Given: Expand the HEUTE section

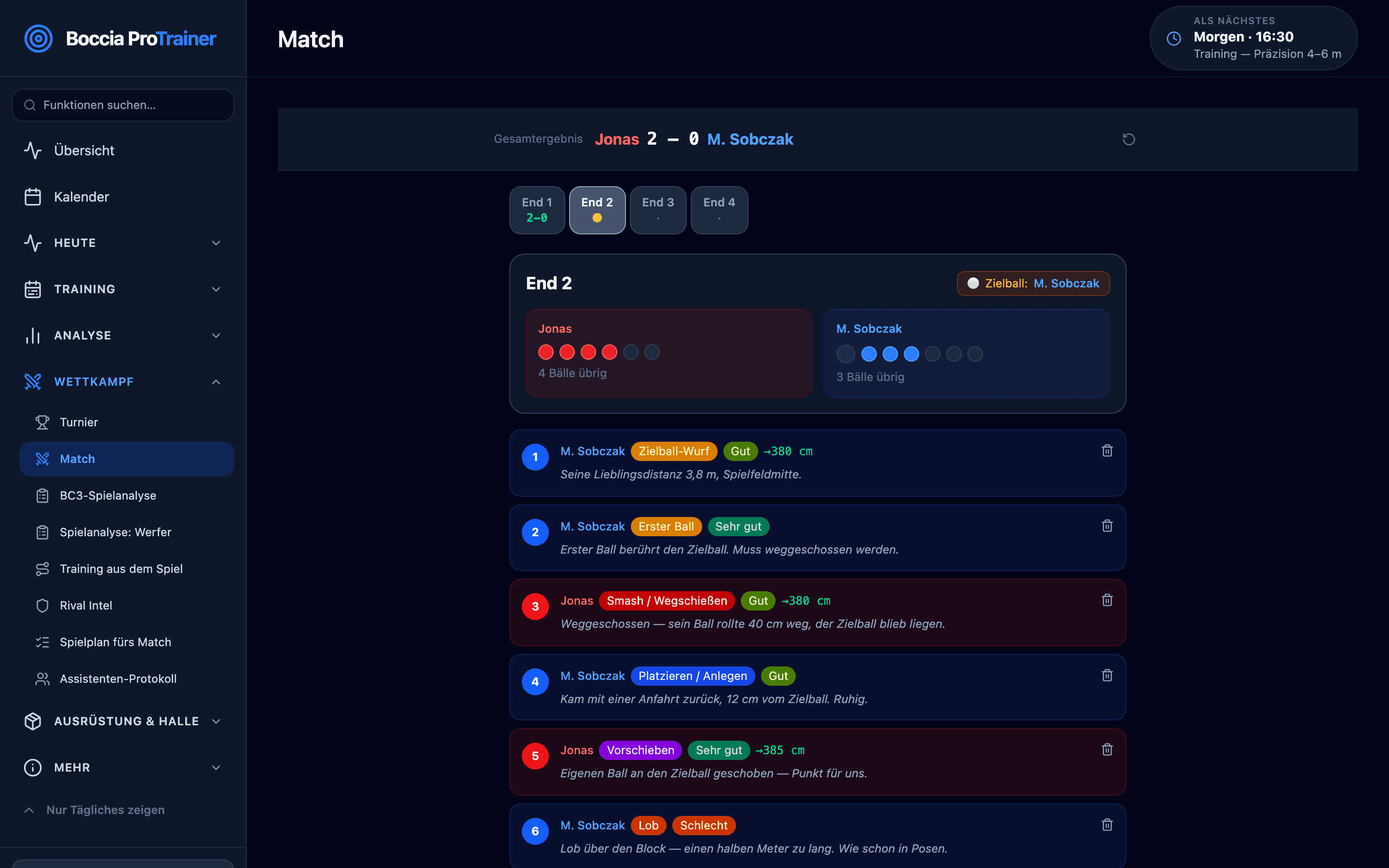Looking at the screenshot, I should tap(123, 243).
